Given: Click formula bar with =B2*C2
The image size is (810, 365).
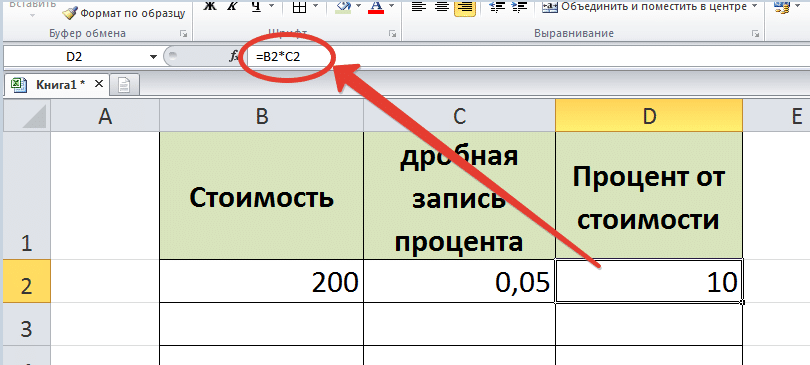Looking at the screenshot, I should [527, 56].
